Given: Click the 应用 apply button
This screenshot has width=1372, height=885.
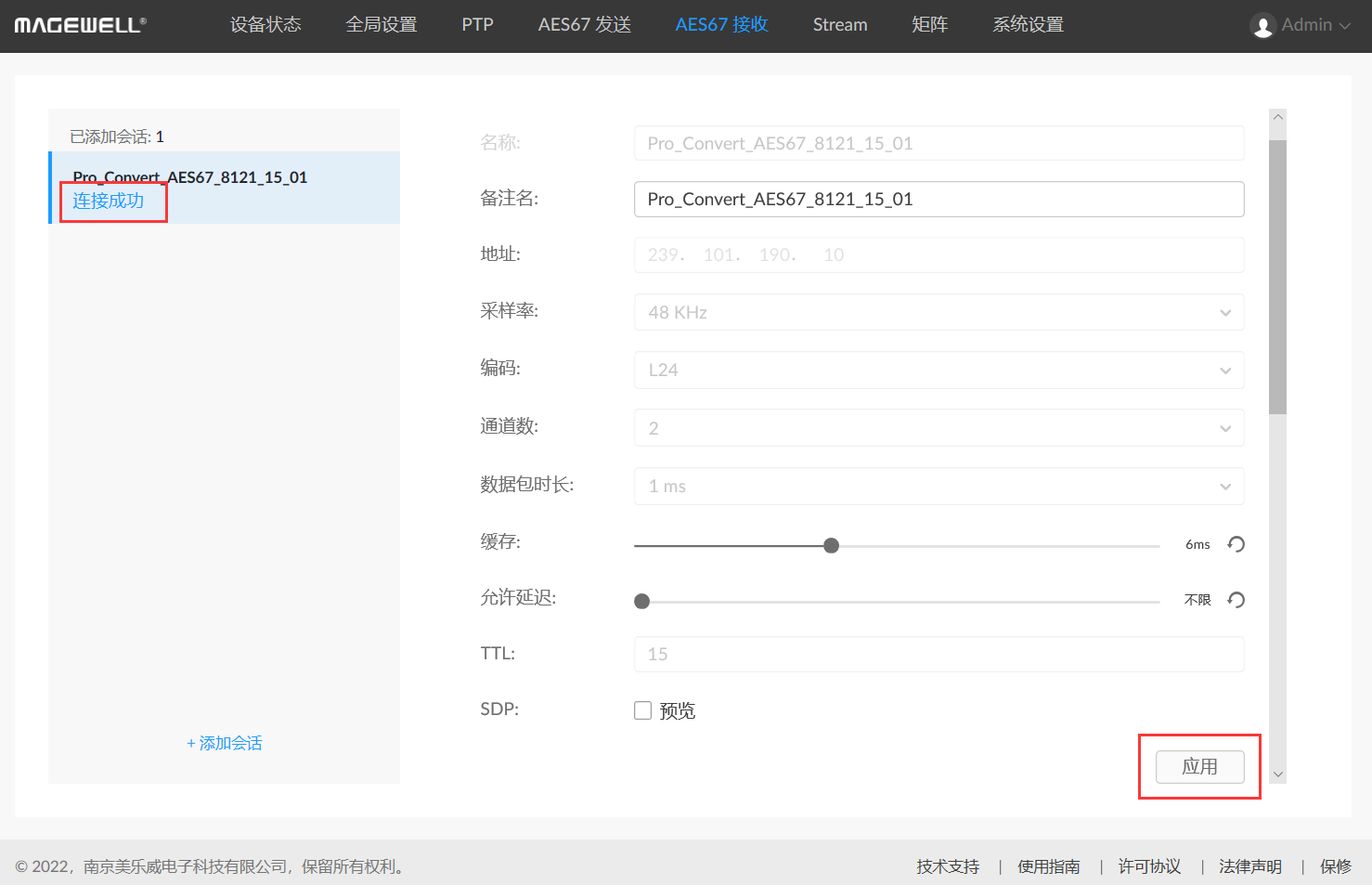Looking at the screenshot, I should pos(1199,767).
